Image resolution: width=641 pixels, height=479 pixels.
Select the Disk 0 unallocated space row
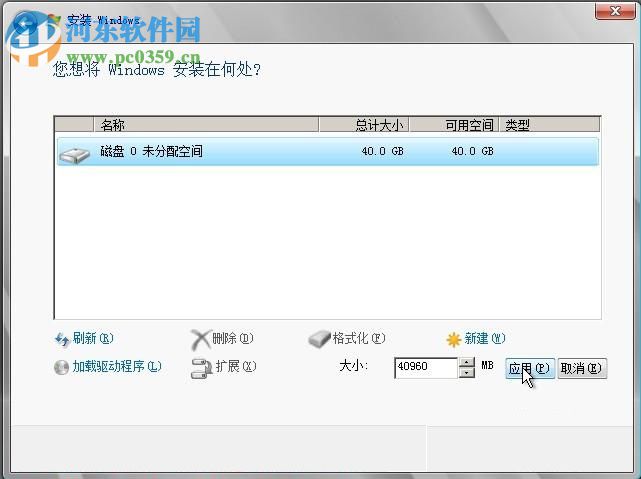328,152
